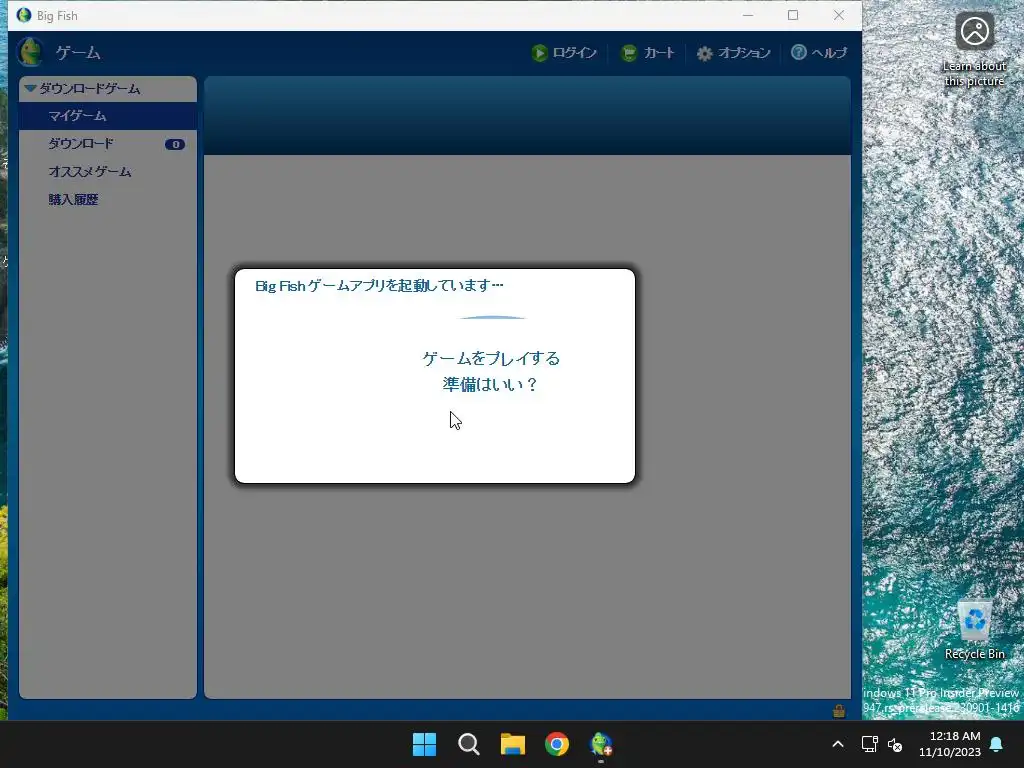
Task: Click the green ログイン play icon
Action: pyautogui.click(x=539, y=53)
